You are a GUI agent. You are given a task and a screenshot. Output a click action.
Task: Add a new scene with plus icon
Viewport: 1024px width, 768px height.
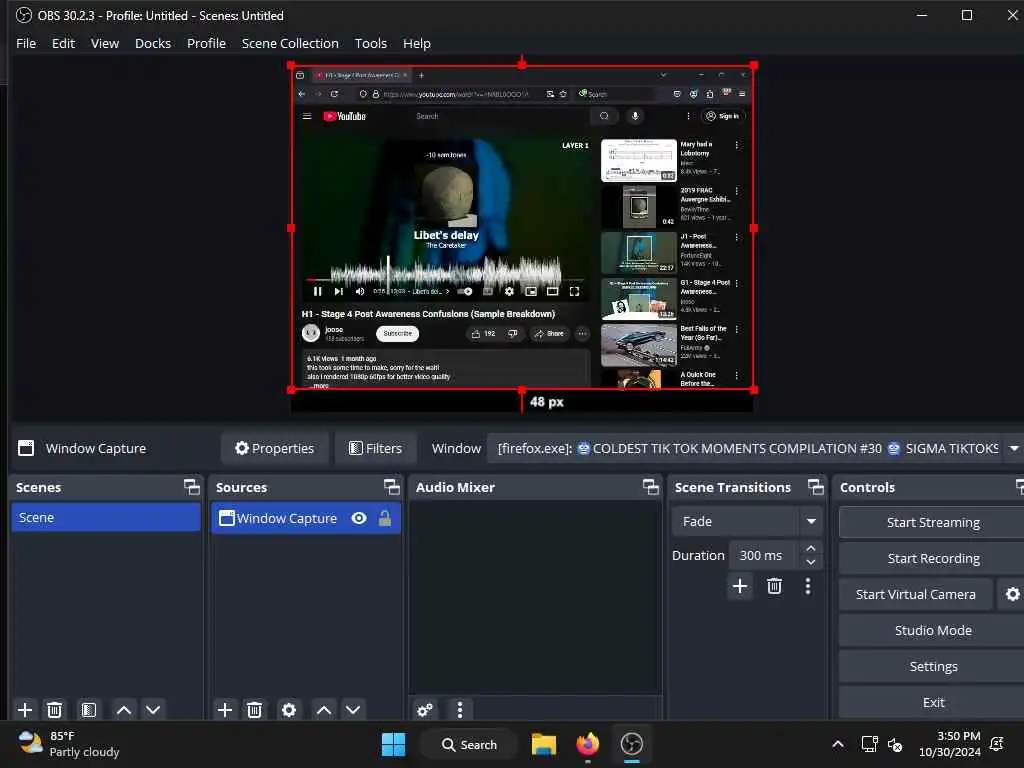click(25, 709)
